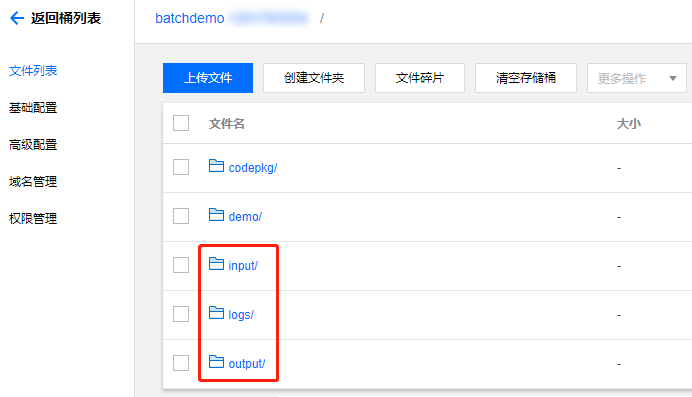
Task: Select 权限管理 from the sidebar
Action: [33, 219]
